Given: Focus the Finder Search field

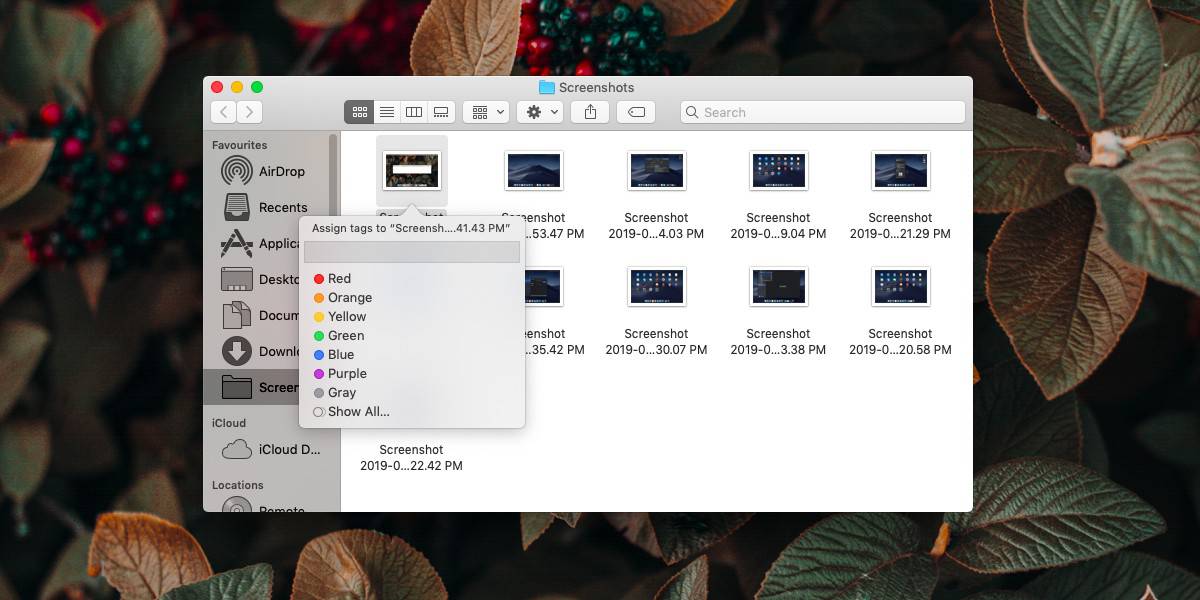Looking at the screenshot, I should (x=823, y=112).
